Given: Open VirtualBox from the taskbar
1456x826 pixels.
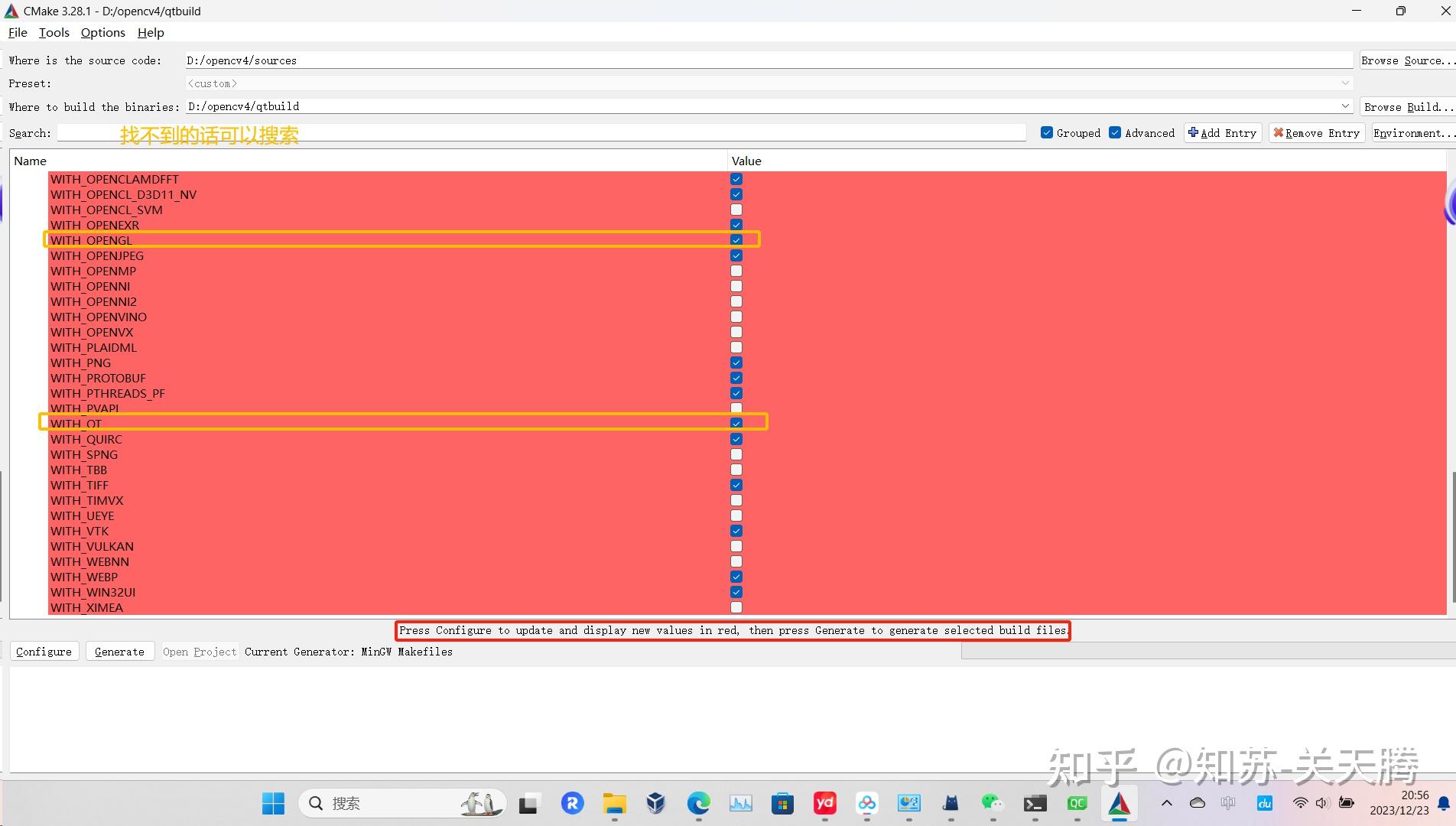Looking at the screenshot, I should coord(655,803).
